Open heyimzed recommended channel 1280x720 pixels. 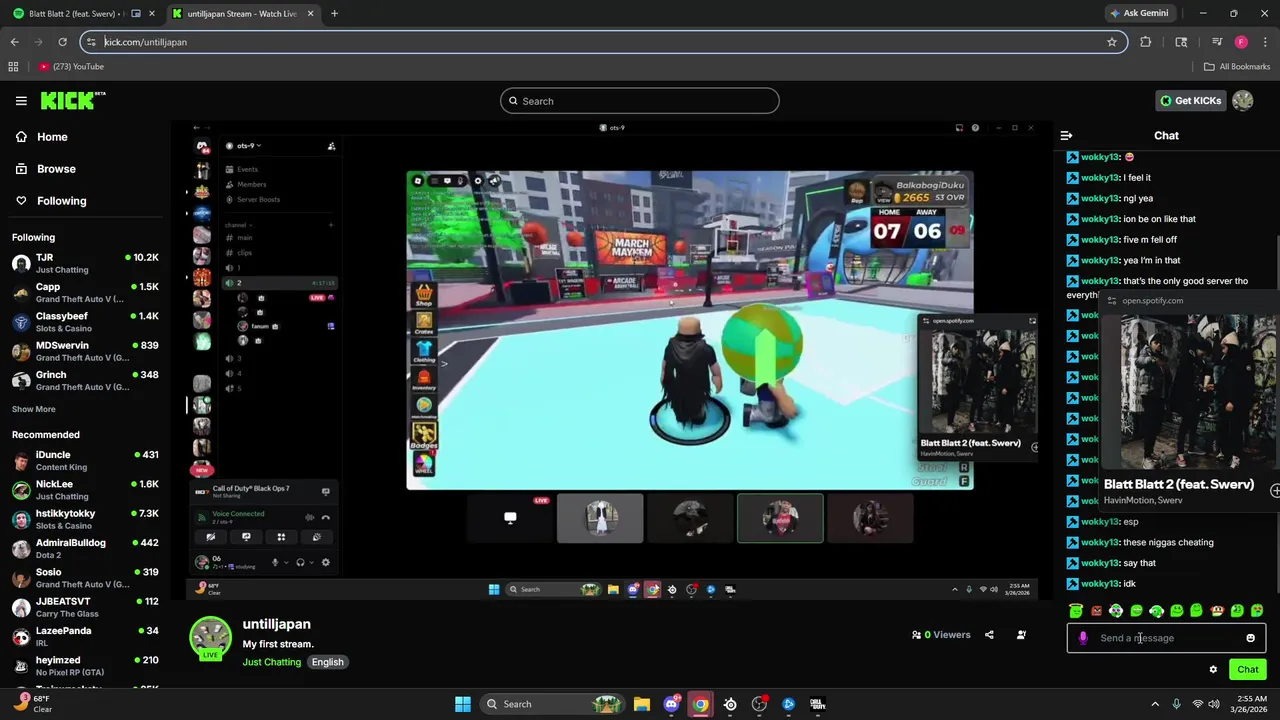tap(85, 665)
